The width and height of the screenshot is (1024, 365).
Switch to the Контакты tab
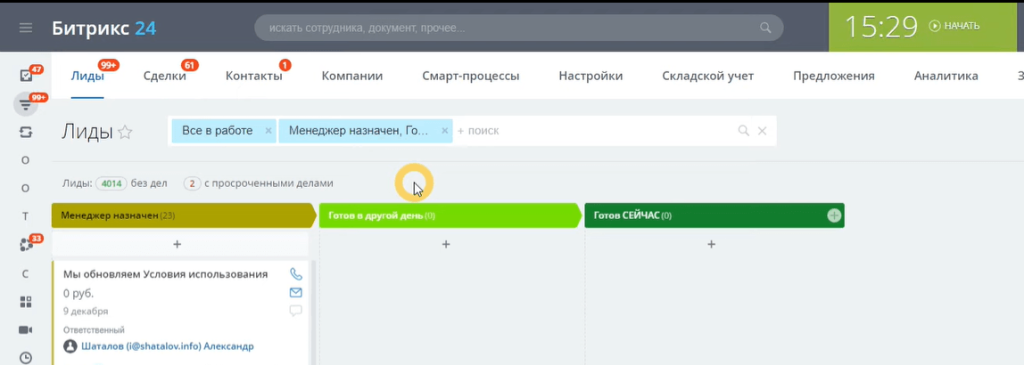coord(254,76)
